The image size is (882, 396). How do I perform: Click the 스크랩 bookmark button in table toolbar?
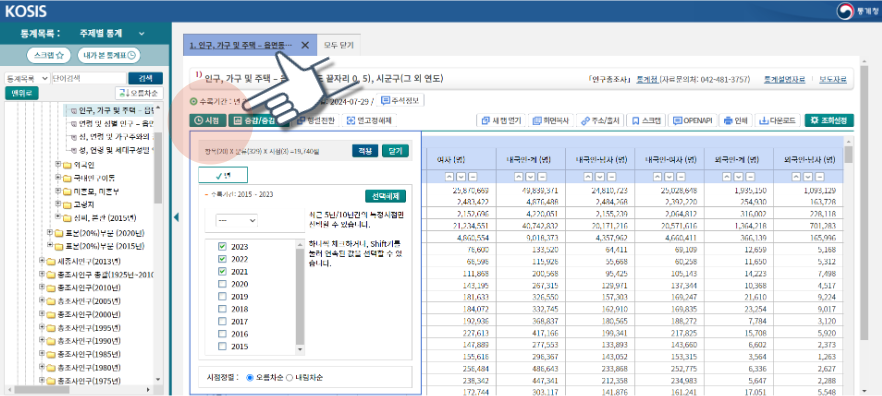pyautogui.click(x=646, y=120)
